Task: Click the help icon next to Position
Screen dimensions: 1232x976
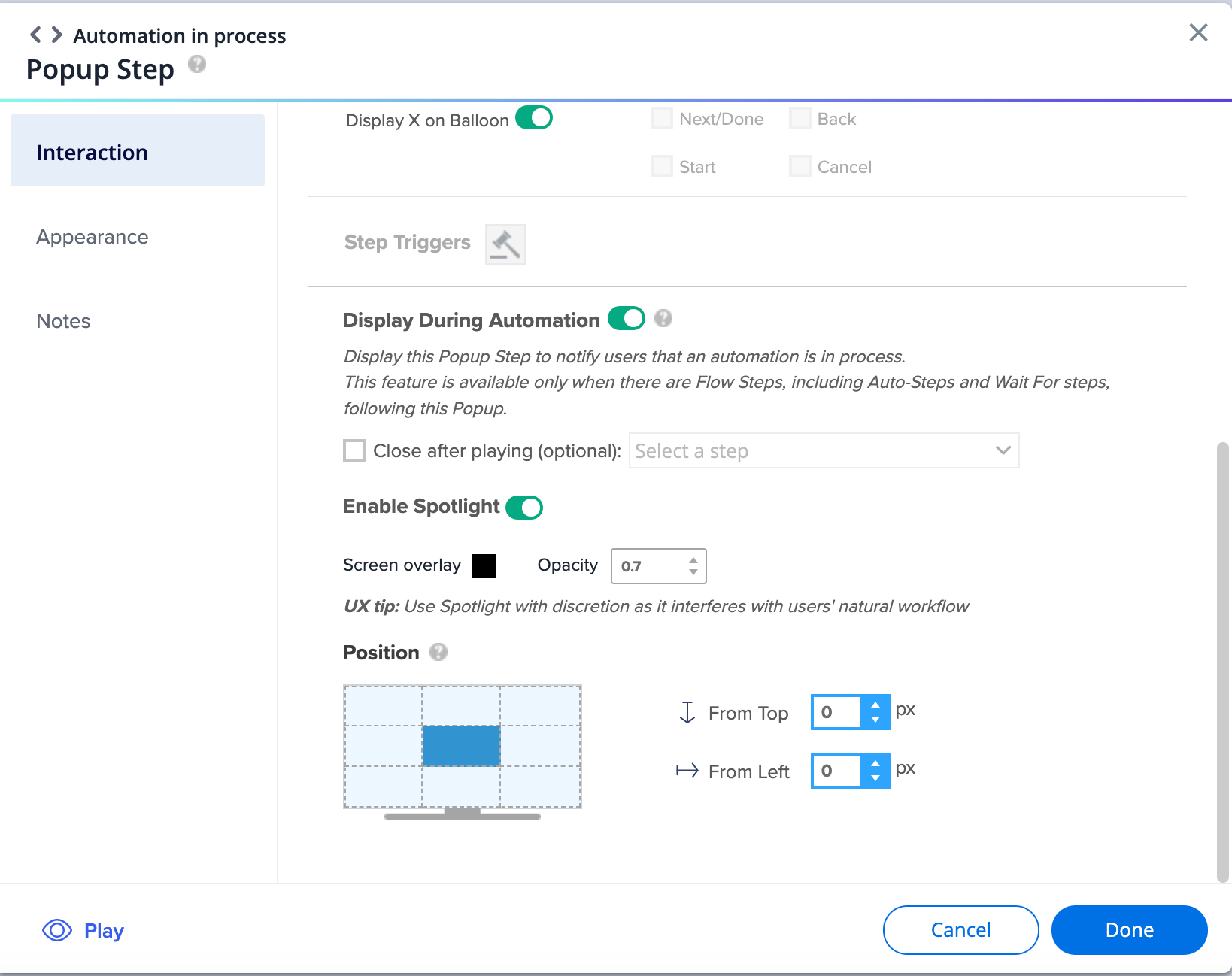Action: (x=439, y=652)
